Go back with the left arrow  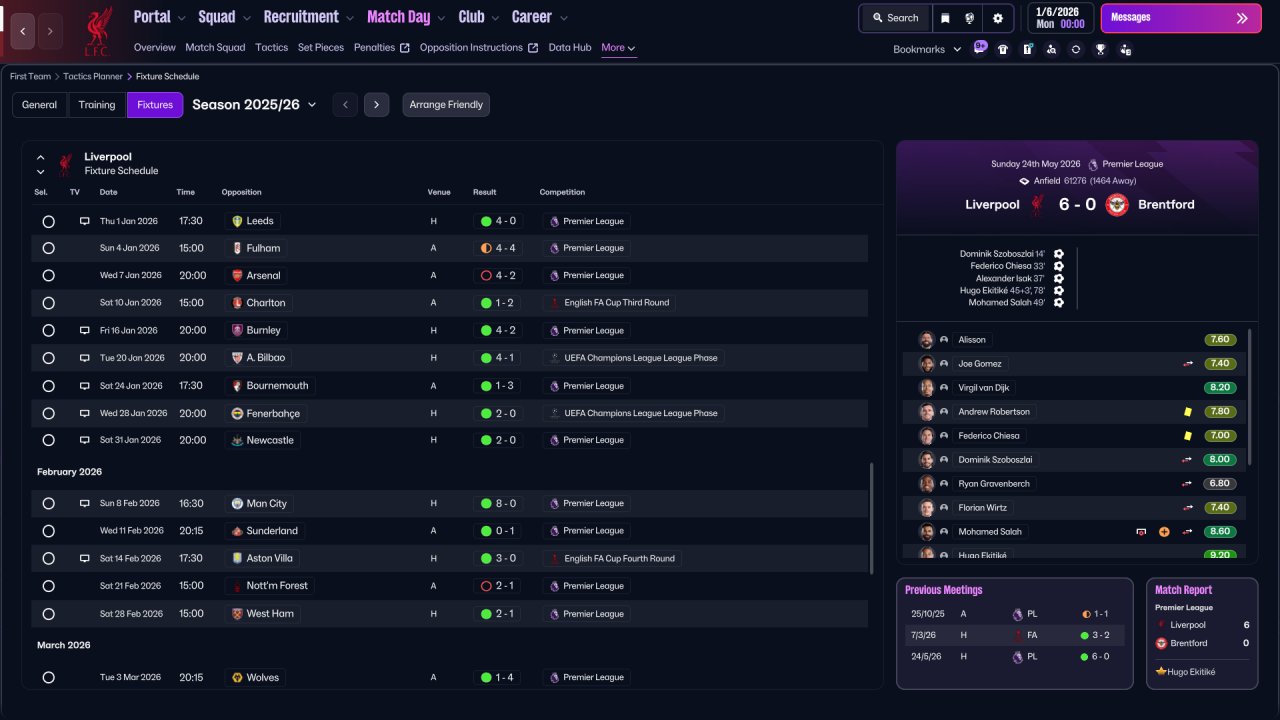[x=23, y=31]
